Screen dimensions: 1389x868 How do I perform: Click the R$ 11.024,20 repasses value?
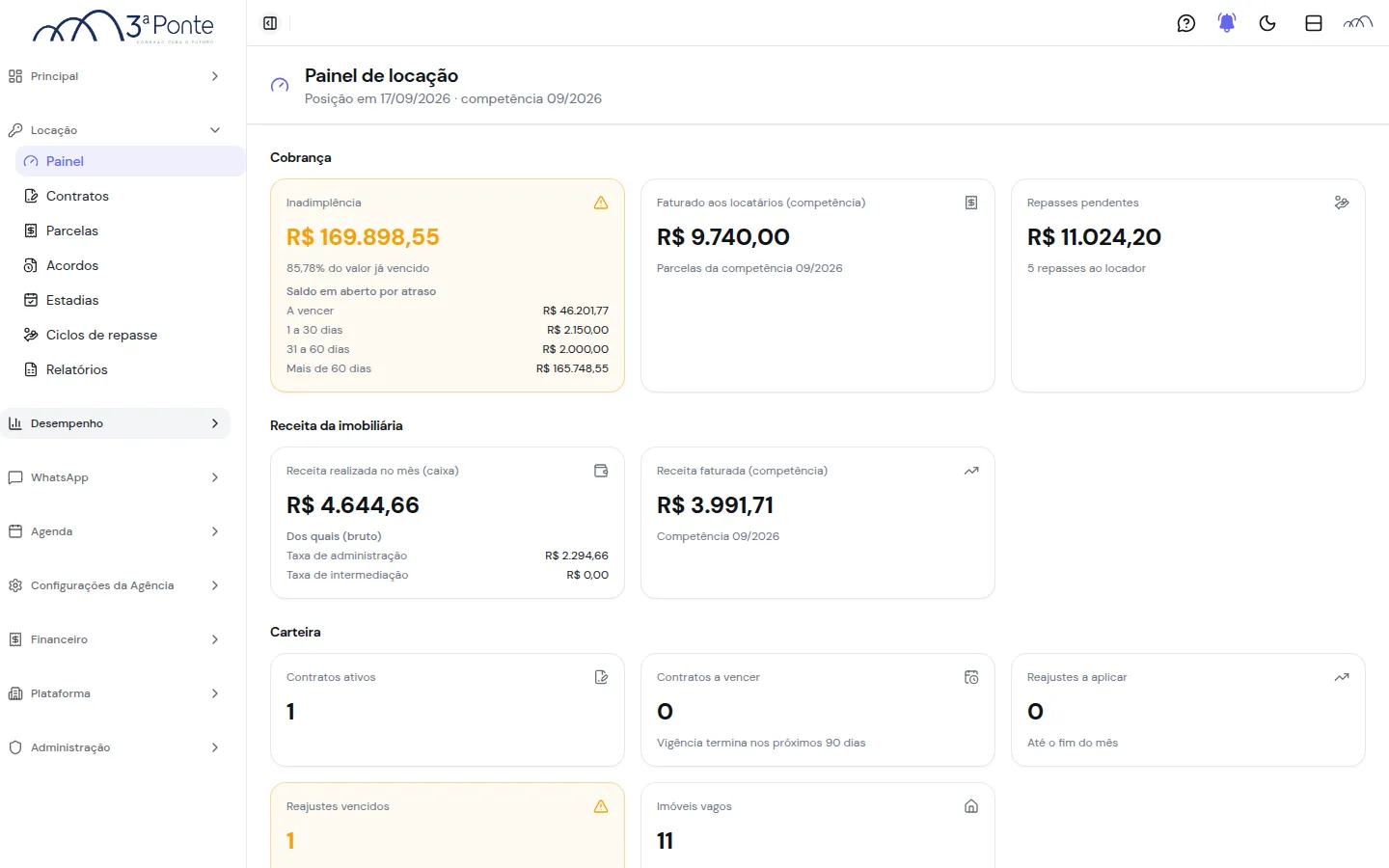pyautogui.click(x=1094, y=237)
